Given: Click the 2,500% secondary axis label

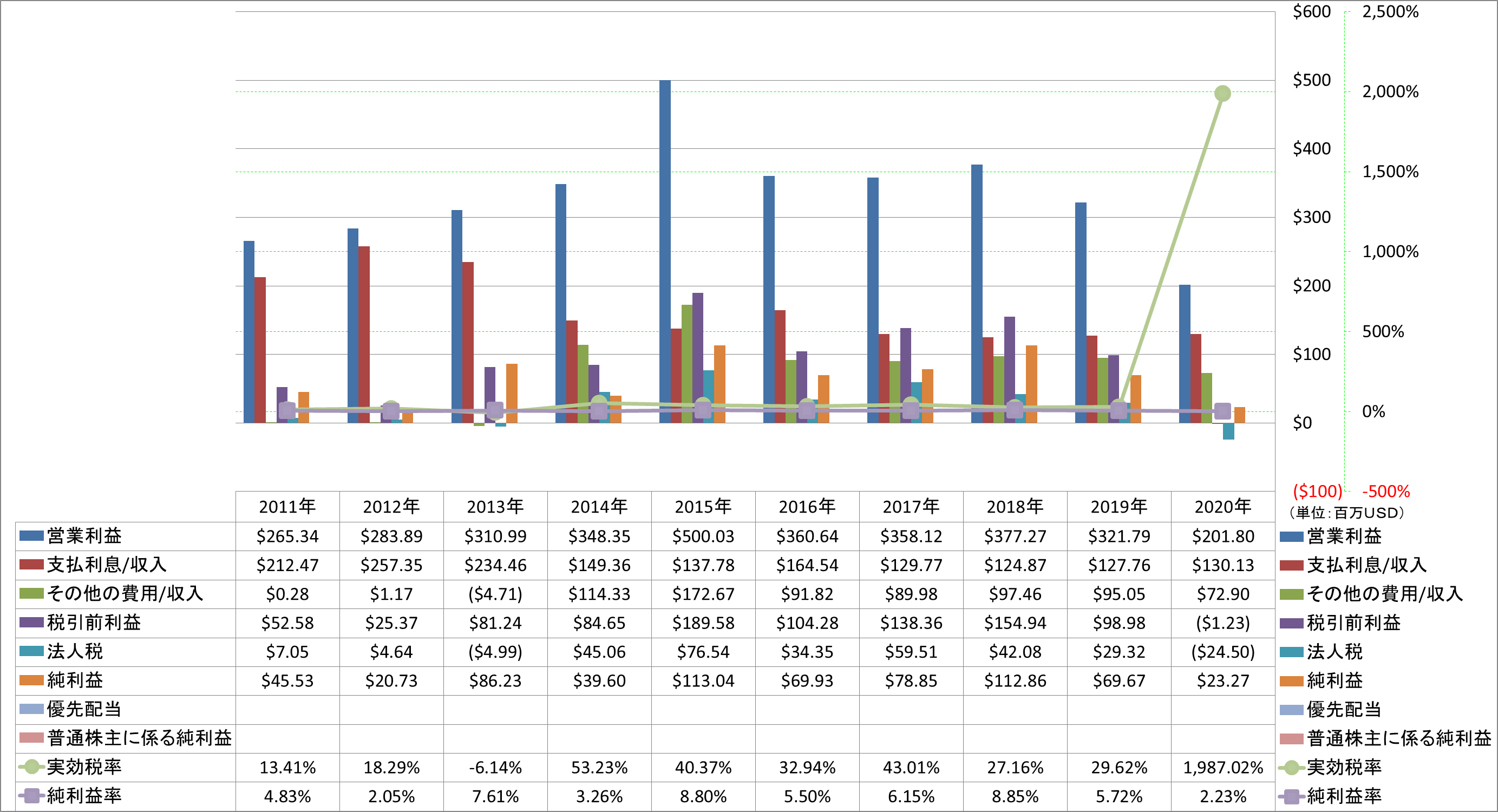Looking at the screenshot, I should (1390, 11).
